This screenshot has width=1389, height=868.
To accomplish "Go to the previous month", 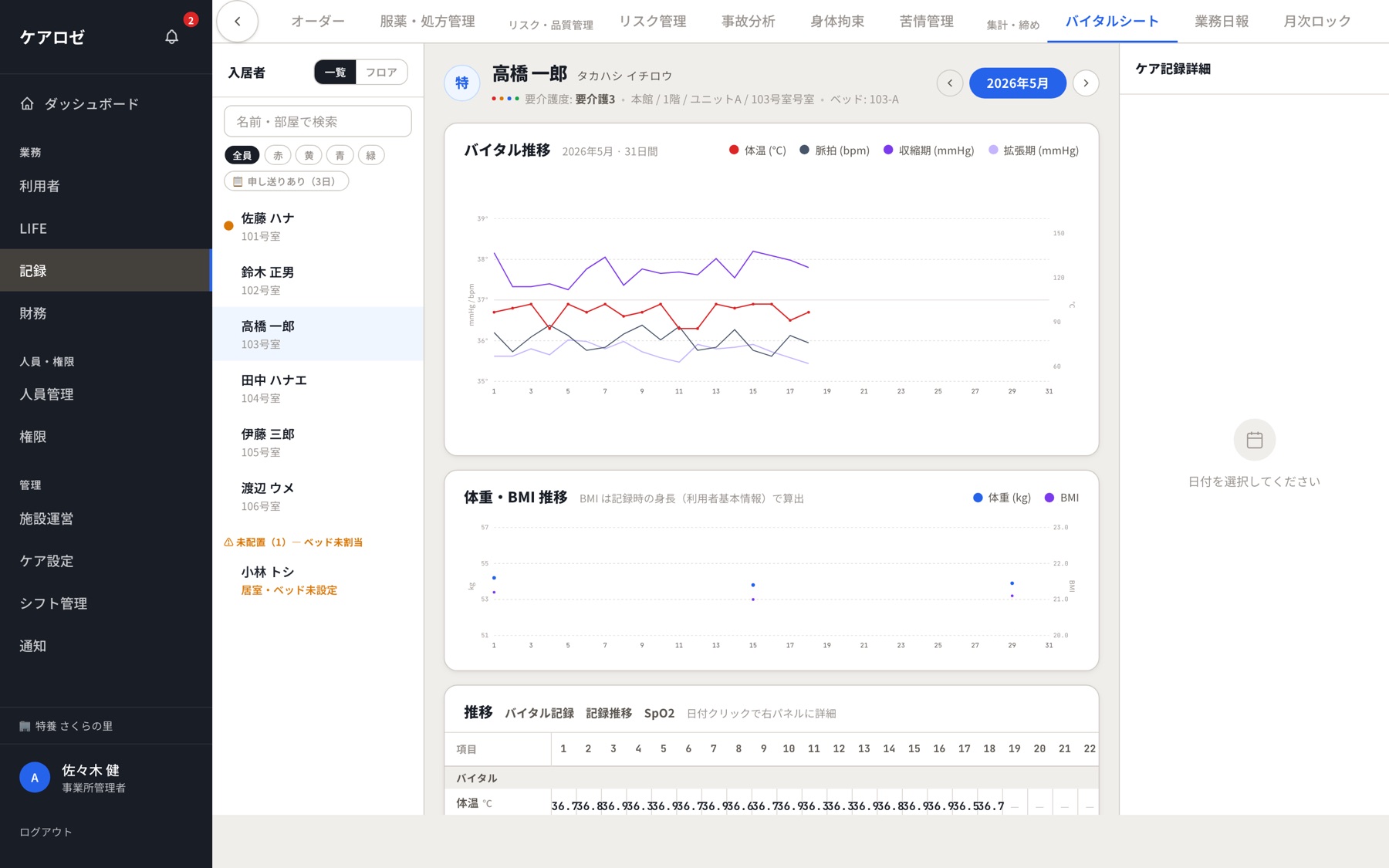I will pos(950,83).
